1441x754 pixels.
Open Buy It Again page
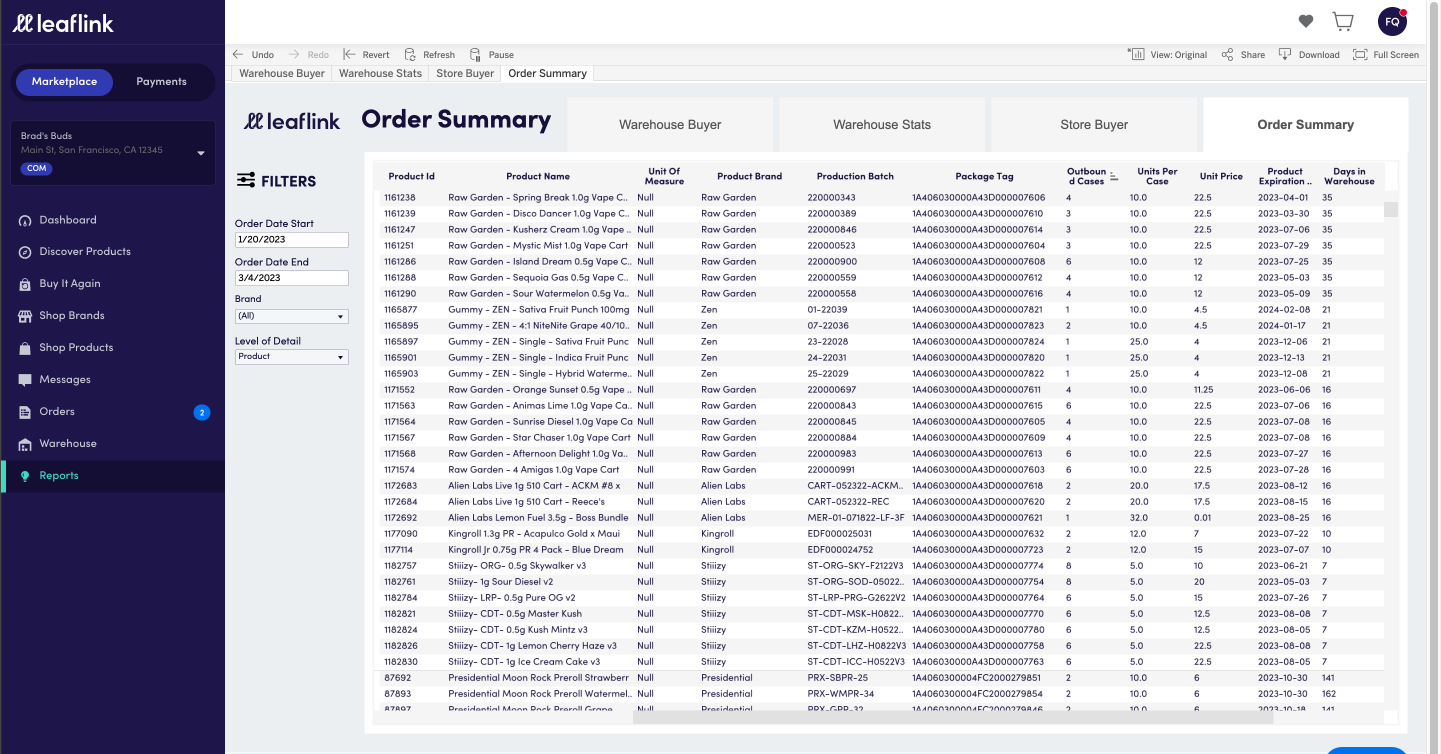(x=70, y=284)
